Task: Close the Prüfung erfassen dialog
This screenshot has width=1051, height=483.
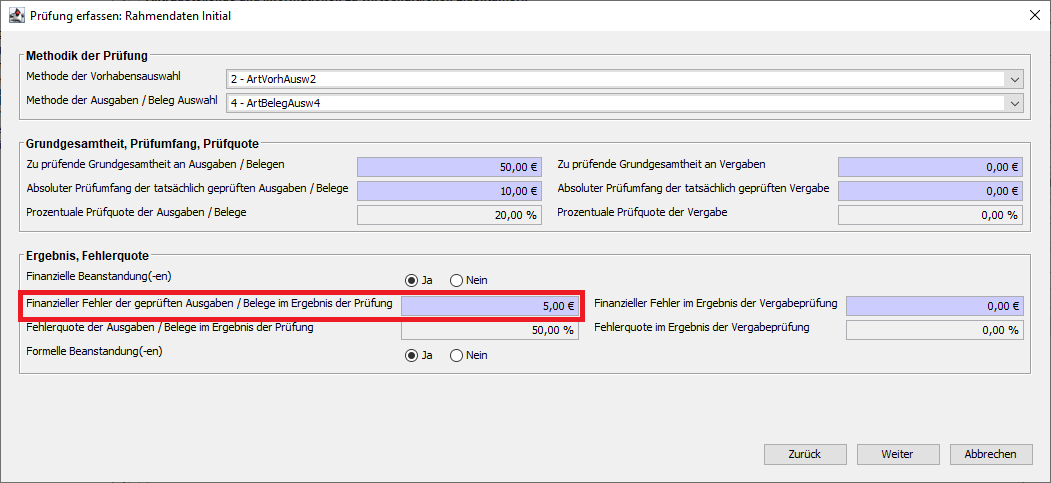Action: (x=1034, y=16)
